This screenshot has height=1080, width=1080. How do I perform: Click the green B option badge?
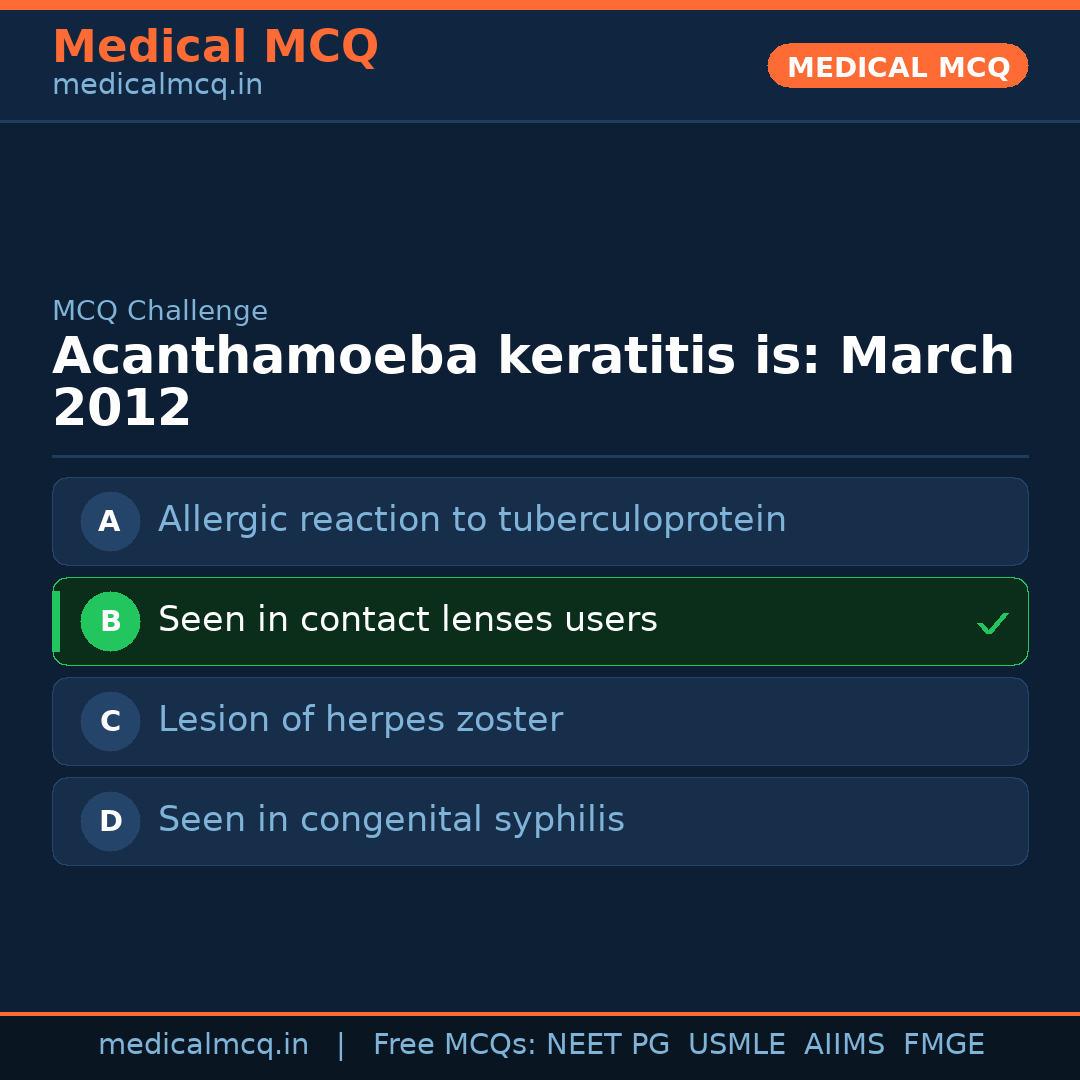click(110, 621)
